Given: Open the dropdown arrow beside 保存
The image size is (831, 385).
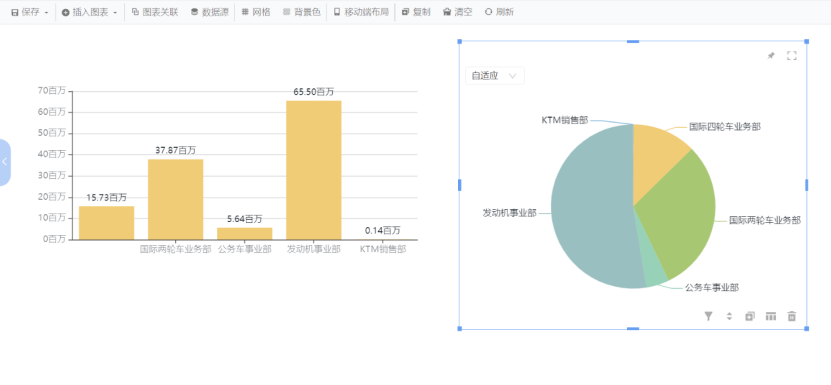Looking at the screenshot, I should 47,12.
